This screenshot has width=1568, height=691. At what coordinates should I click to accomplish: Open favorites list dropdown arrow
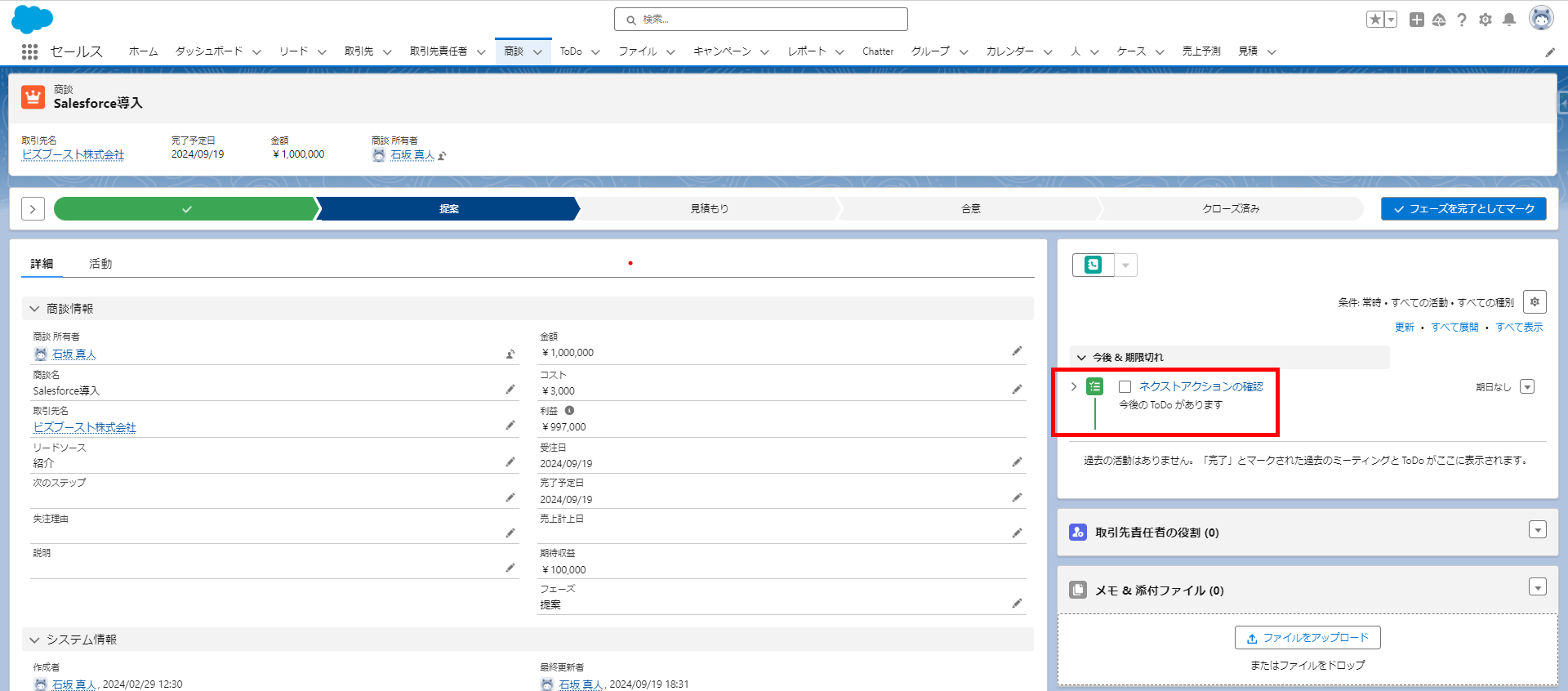1391,20
